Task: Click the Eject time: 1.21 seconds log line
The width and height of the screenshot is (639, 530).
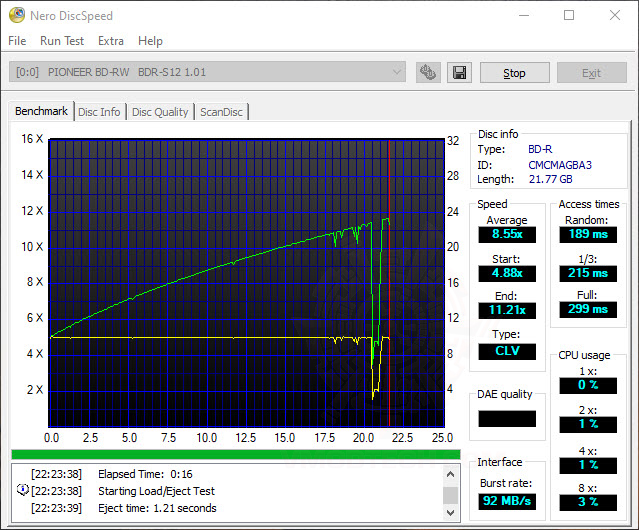Action: pos(157,508)
